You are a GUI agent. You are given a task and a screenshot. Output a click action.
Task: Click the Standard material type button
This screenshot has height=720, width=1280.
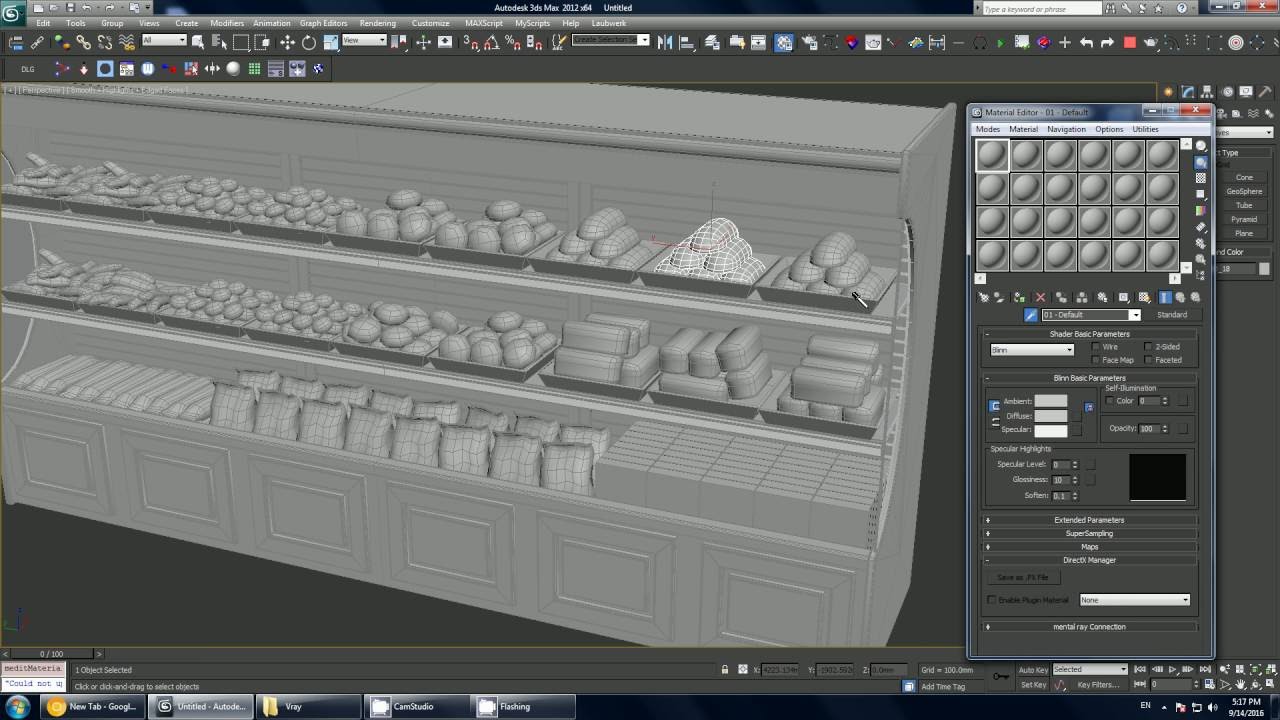tap(1172, 315)
